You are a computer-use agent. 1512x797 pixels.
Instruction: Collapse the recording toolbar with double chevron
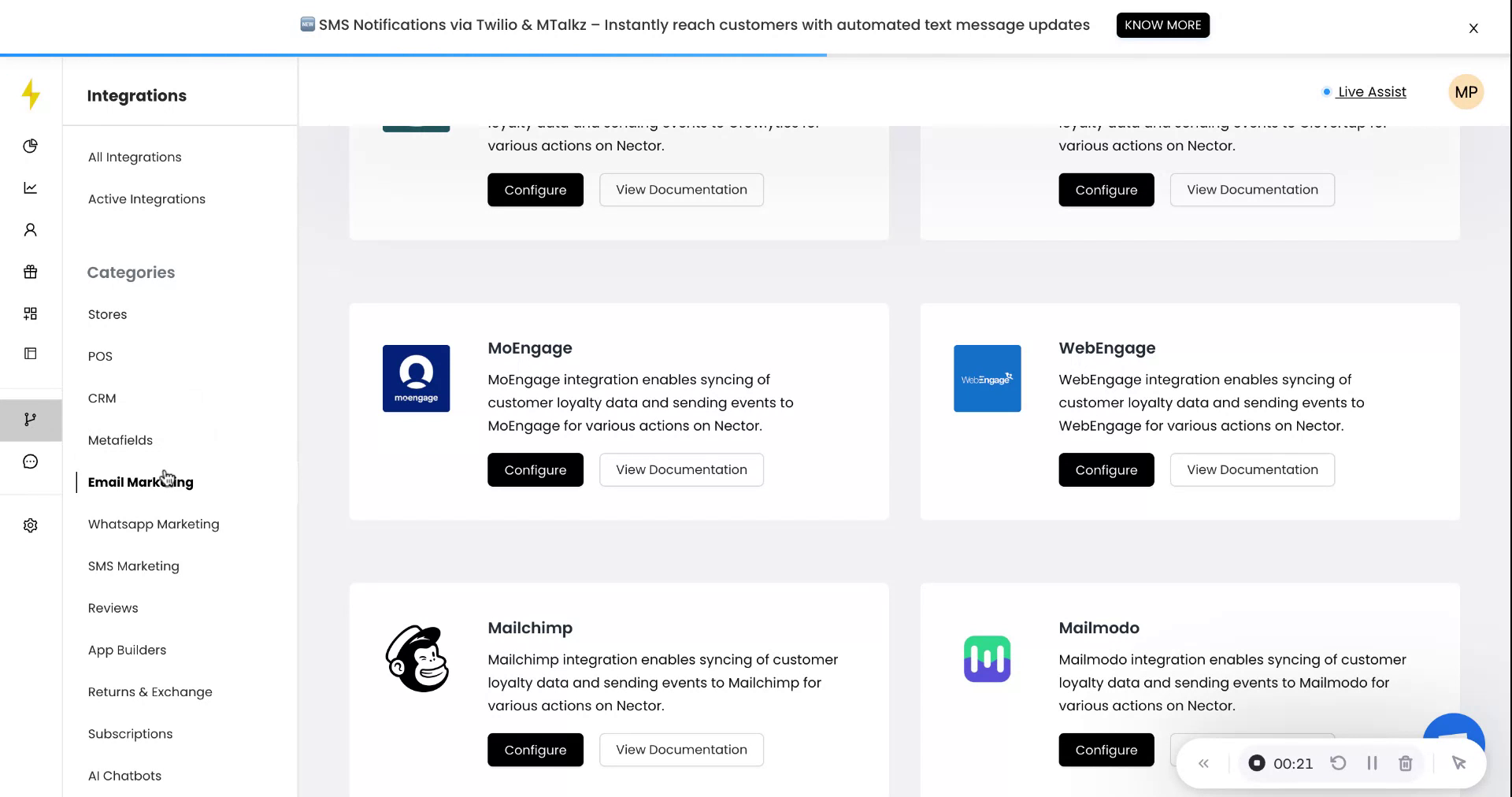pos(1203,763)
